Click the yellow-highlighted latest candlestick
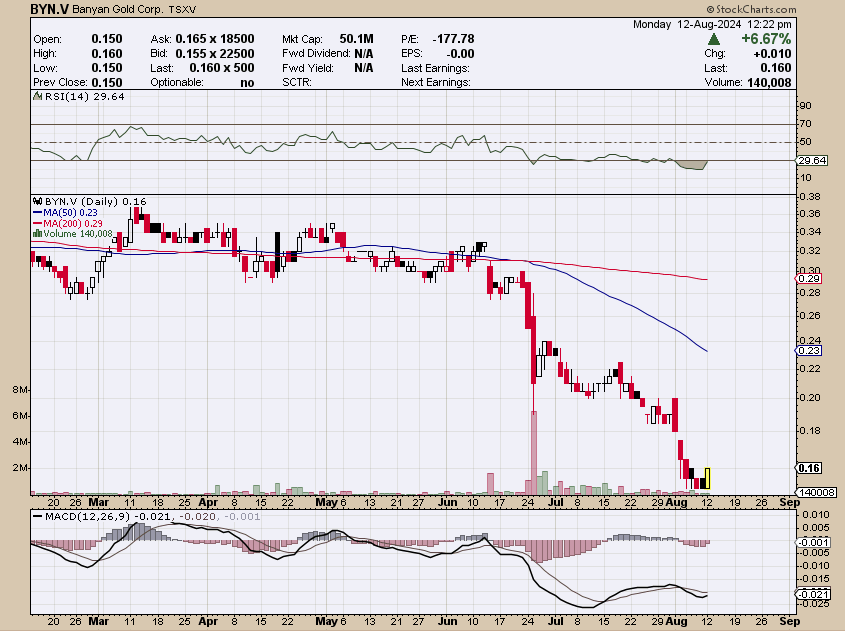Screen dimensions: 845x631 click(708, 479)
